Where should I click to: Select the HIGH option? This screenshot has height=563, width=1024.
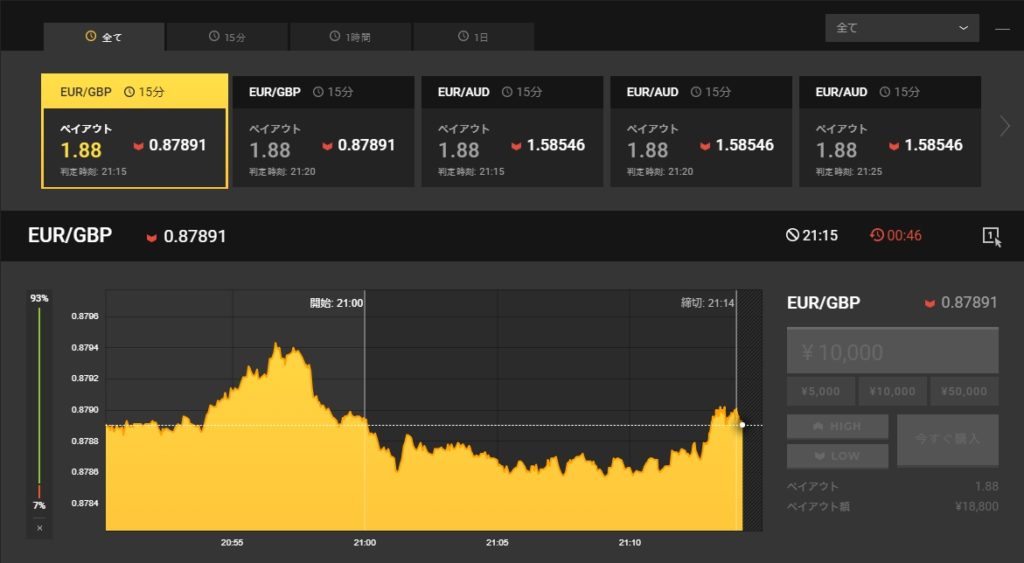coord(837,426)
